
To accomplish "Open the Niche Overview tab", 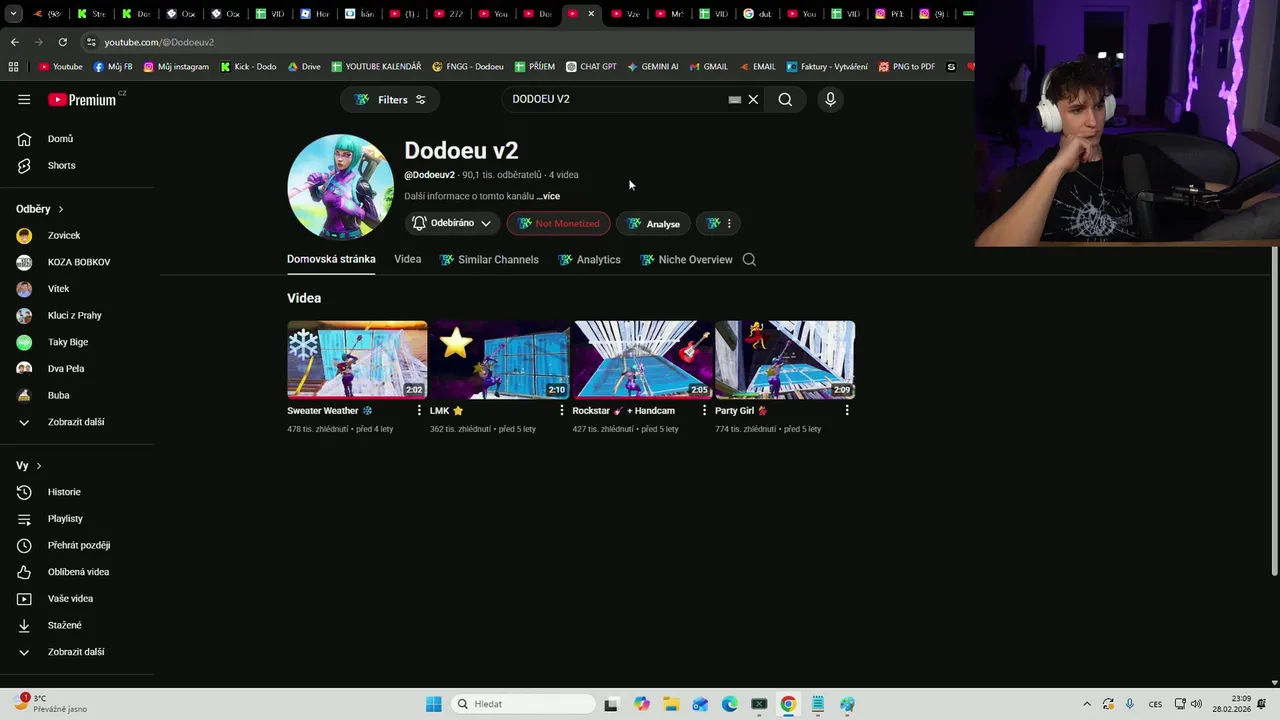I will click(686, 259).
